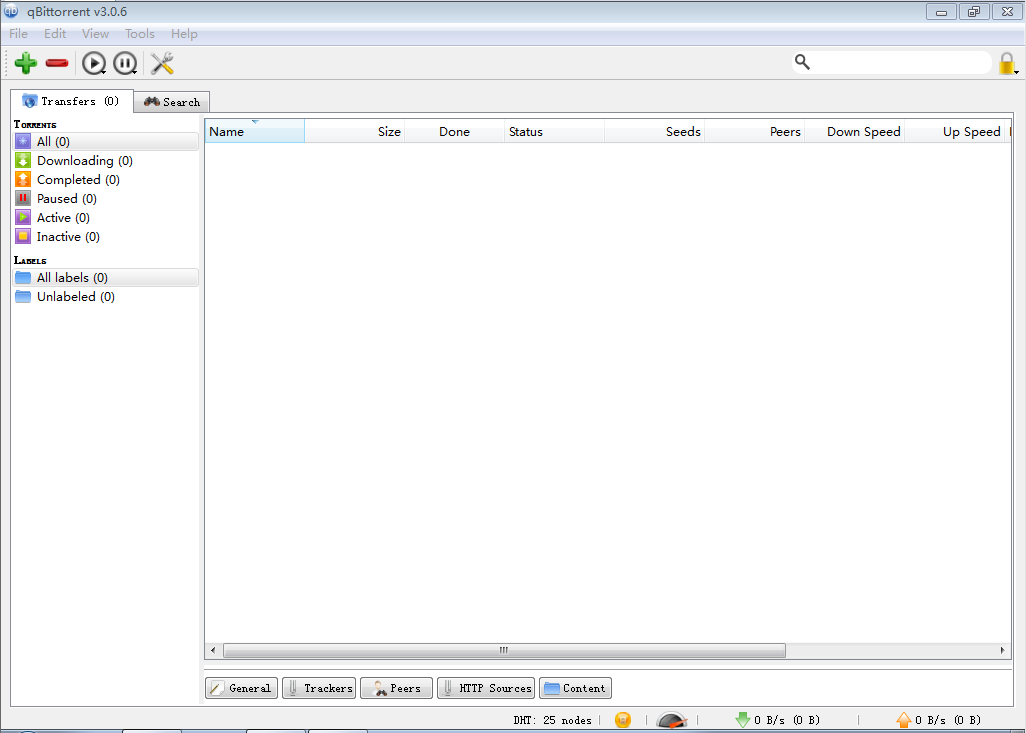Click DHT: 25 nodes status text

click(552, 720)
